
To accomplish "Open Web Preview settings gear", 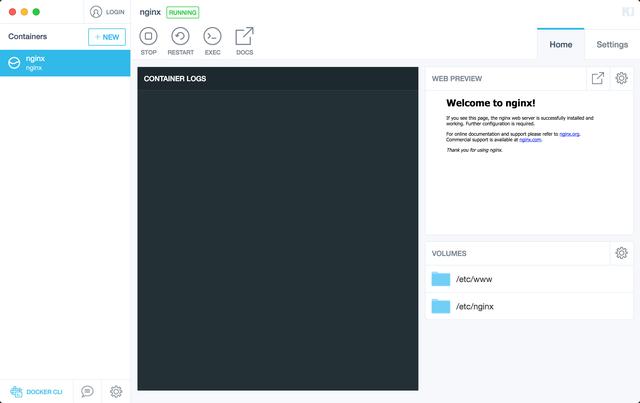I will 621,78.
